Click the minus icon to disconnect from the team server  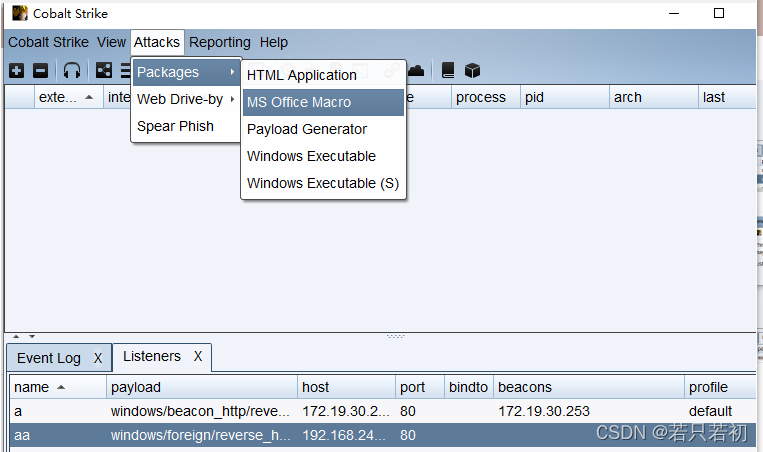pyautogui.click(x=40, y=71)
